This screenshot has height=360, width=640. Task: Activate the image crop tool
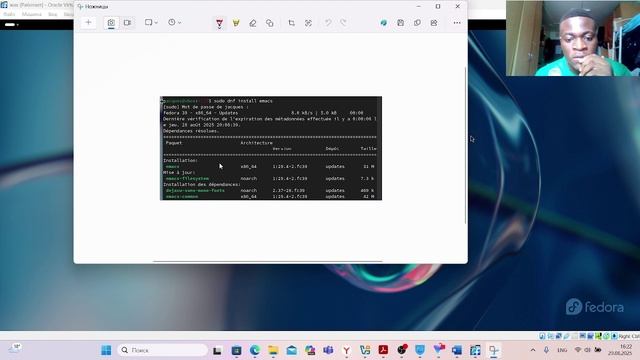pos(291,23)
